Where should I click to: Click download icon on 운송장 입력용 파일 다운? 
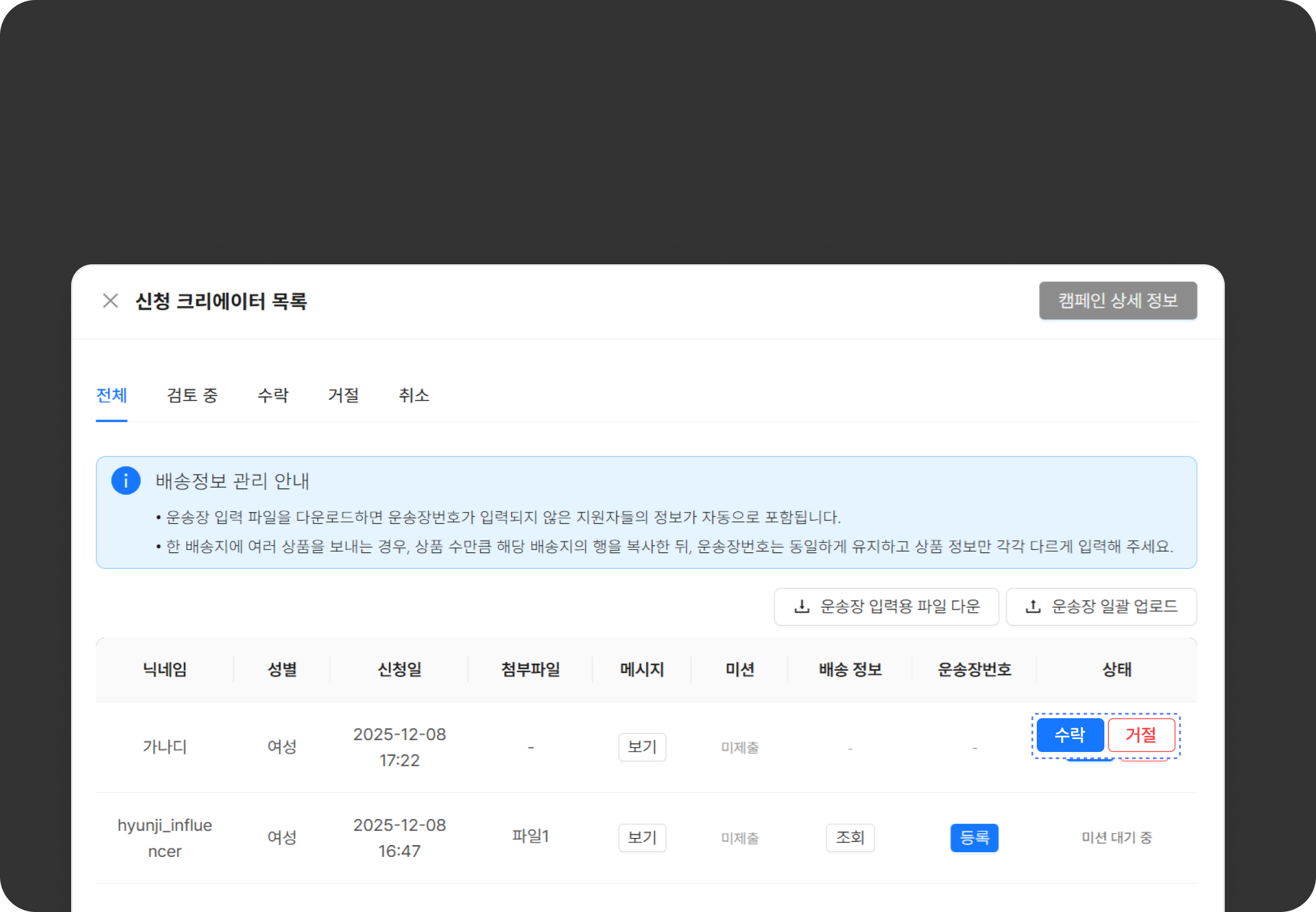pos(801,606)
